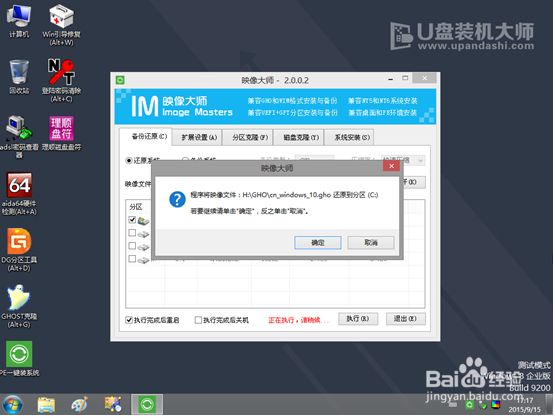Launch the DG分区工具 desktop icon
Image resolution: width=555 pixels, height=416 pixels.
[19, 250]
